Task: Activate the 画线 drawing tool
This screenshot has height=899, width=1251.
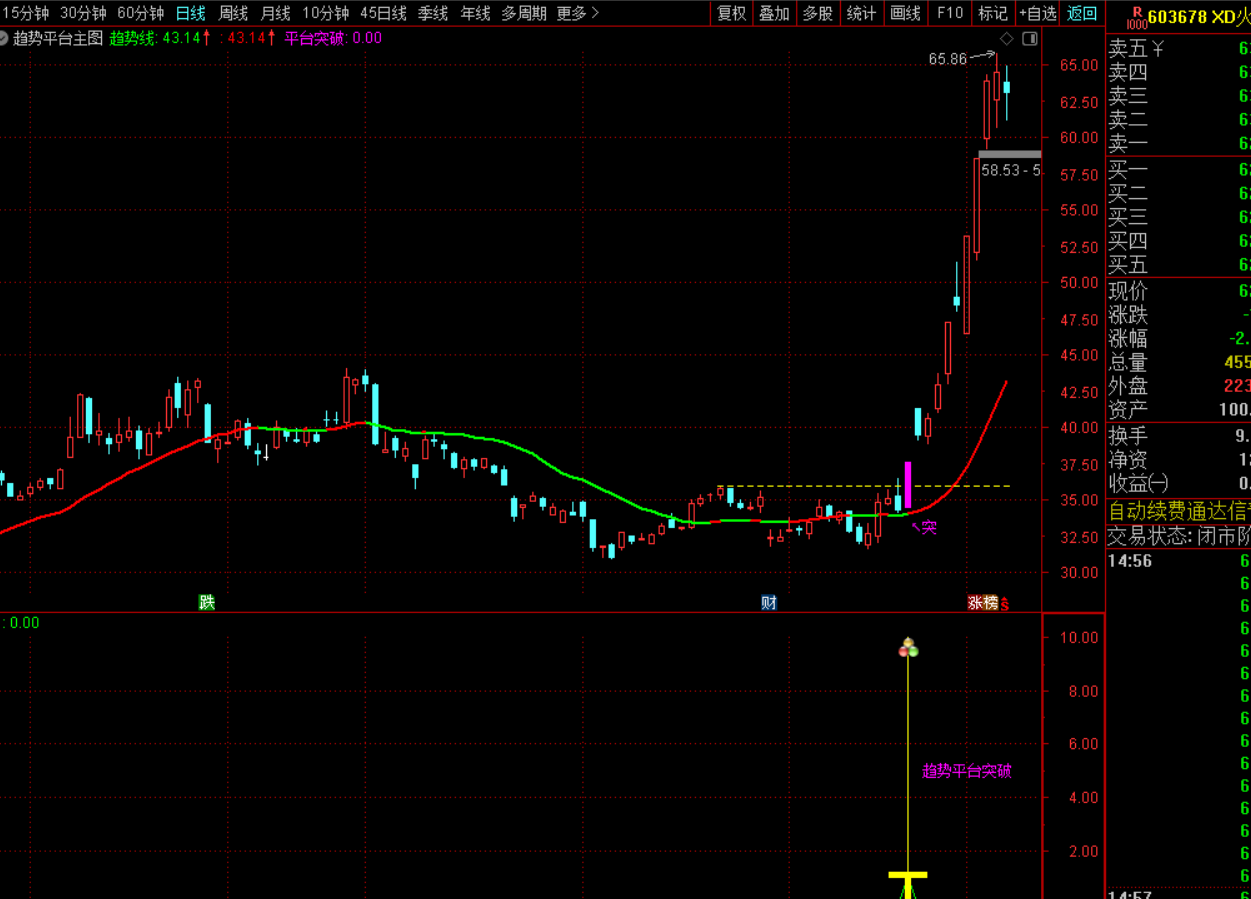Action: pyautogui.click(x=905, y=13)
